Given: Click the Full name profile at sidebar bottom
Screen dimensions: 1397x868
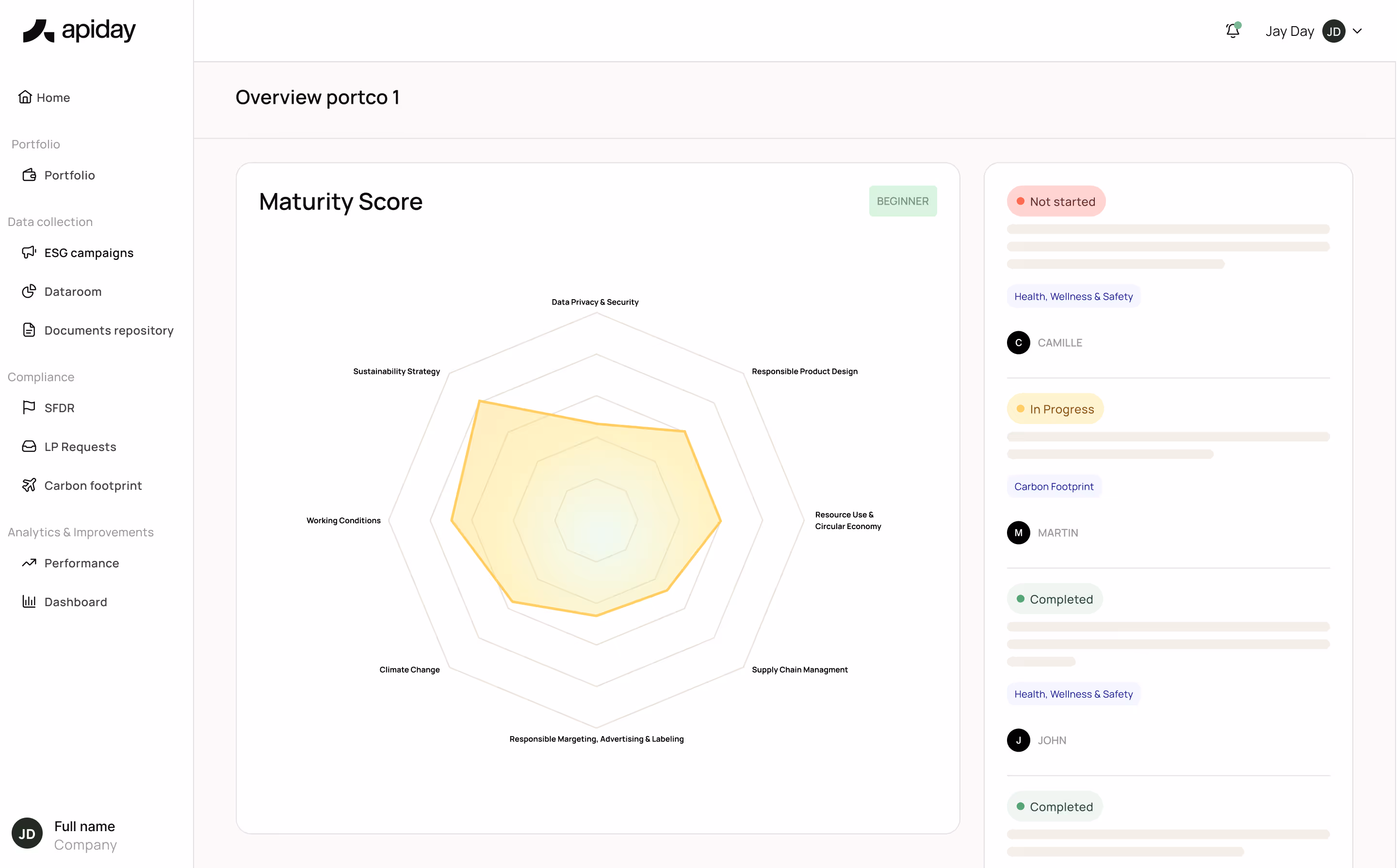Looking at the screenshot, I should [x=84, y=835].
